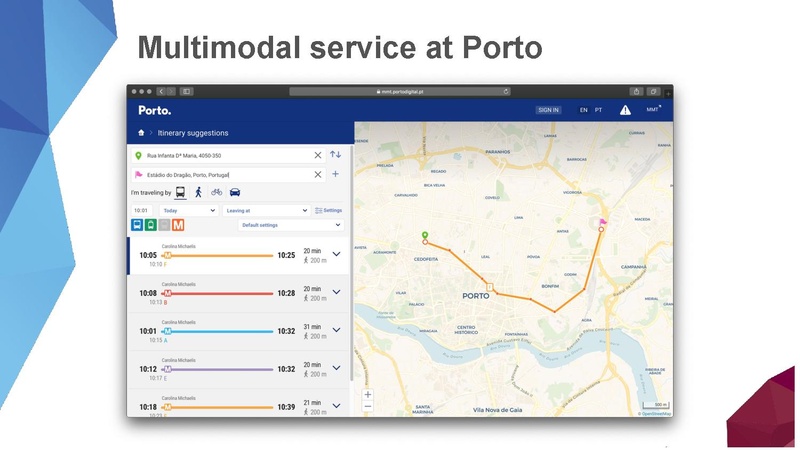Show Safari tab overview

coord(653,91)
